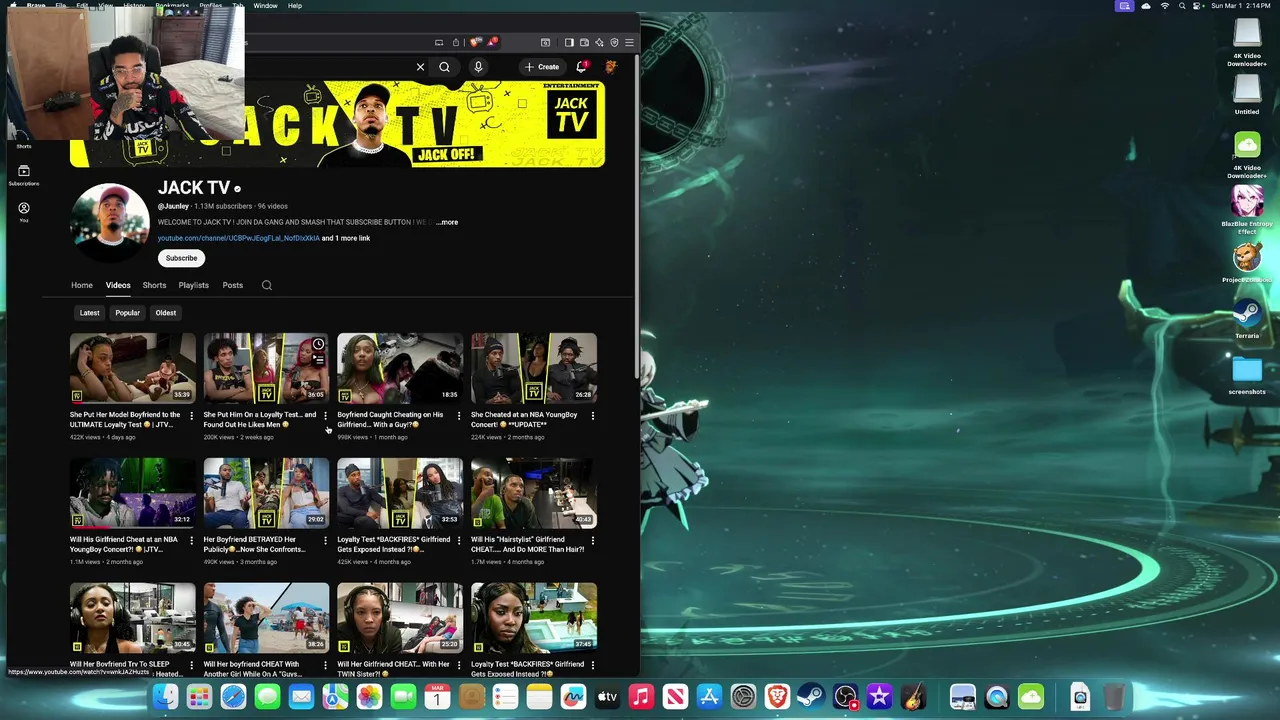1280x720 pixels.
Task: Search within JACK TV channel magnifier
Action: pyautogui.click(x=267, y=285)
